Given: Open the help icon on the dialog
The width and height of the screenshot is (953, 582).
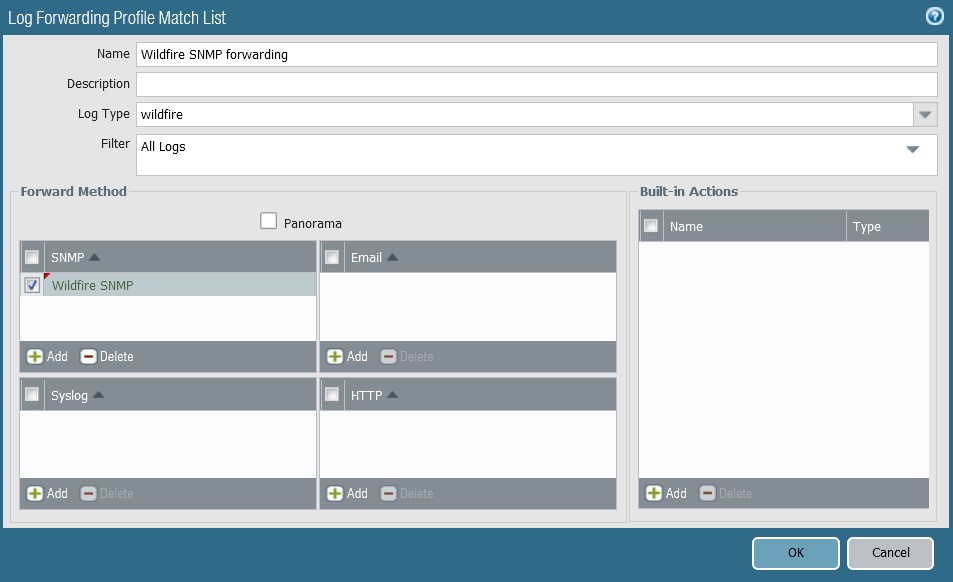Looking at the screenshot, I should tap(934, 16).
